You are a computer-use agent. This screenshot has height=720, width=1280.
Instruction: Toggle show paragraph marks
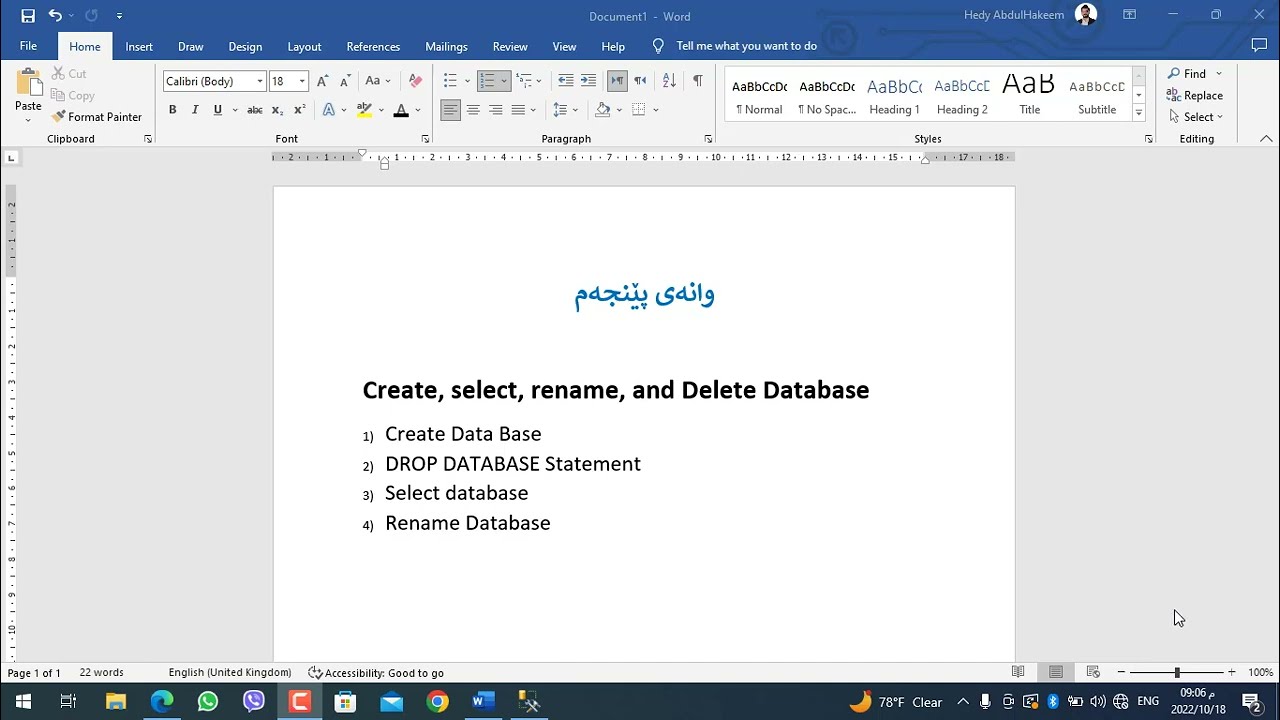[698, 81]
